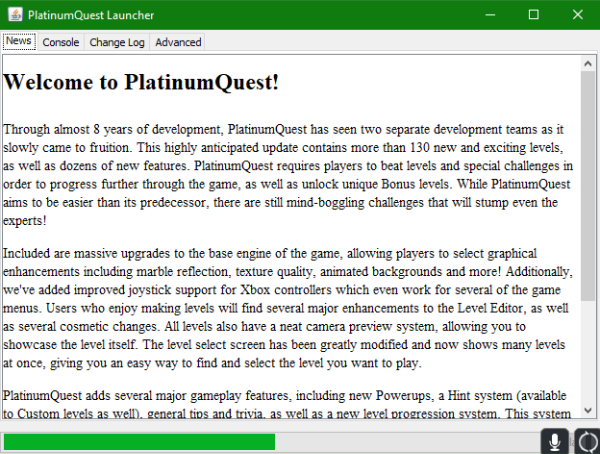Screen dimensions: 600x454
Task: Click the 'Welcome to PlatinumQuest!' heading
Action: (x=141, y=83)
